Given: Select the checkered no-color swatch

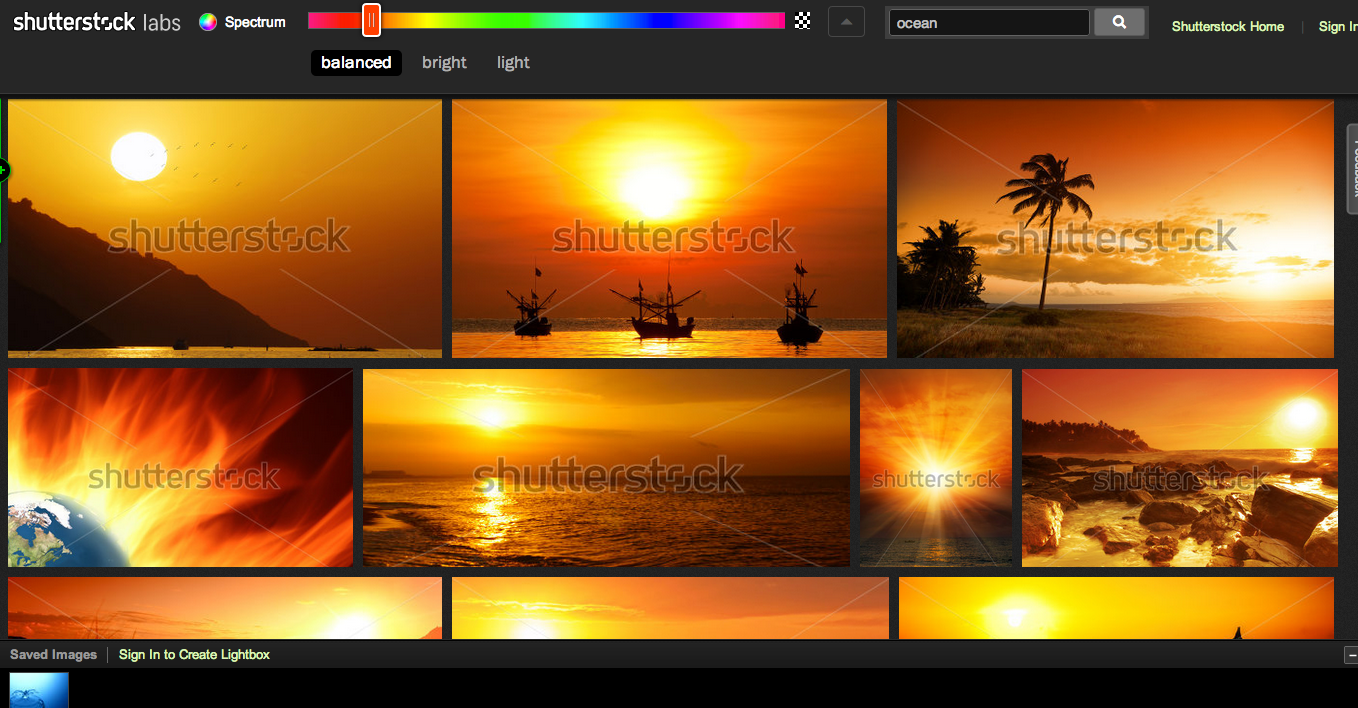Looking at the screenshot, I should point(802,20).
